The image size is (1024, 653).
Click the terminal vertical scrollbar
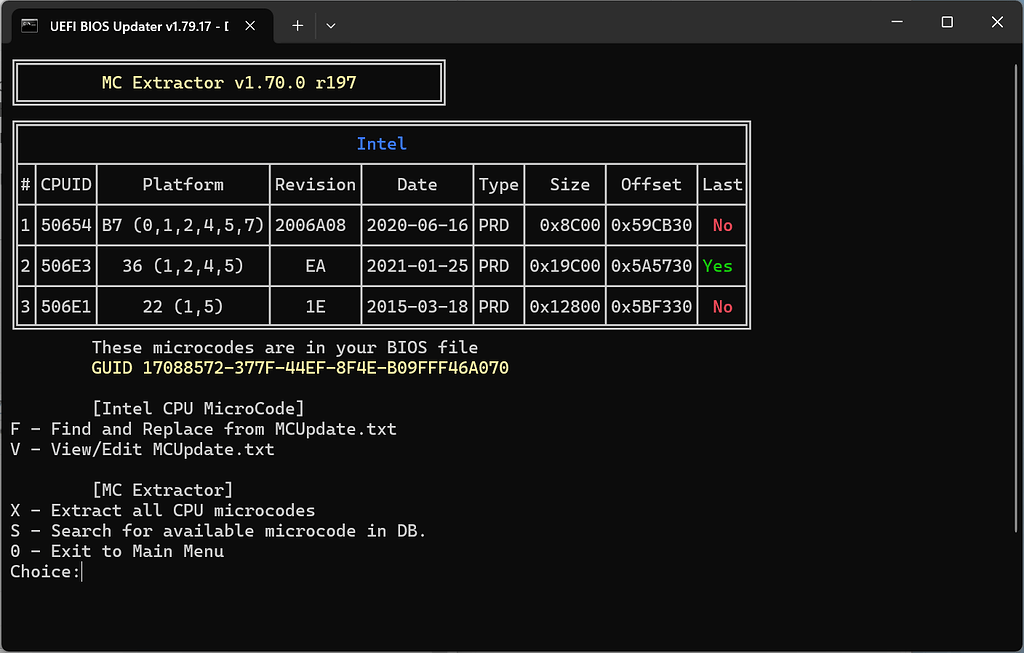[x=1017, y=298]
